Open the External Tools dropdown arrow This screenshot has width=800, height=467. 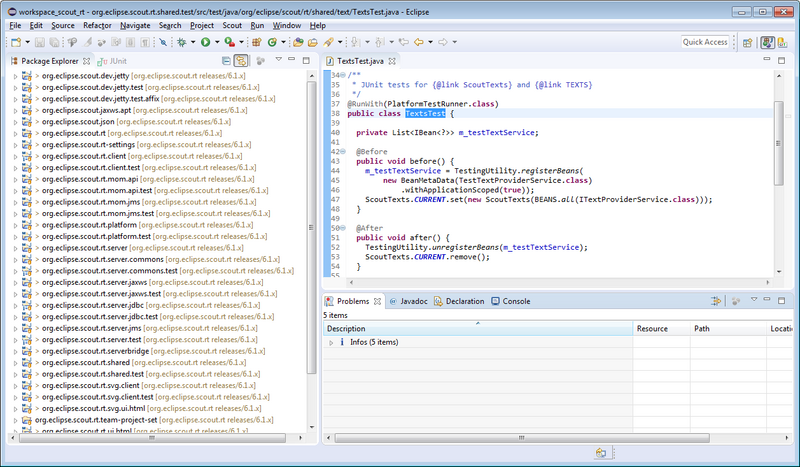(x=241, y=42)
